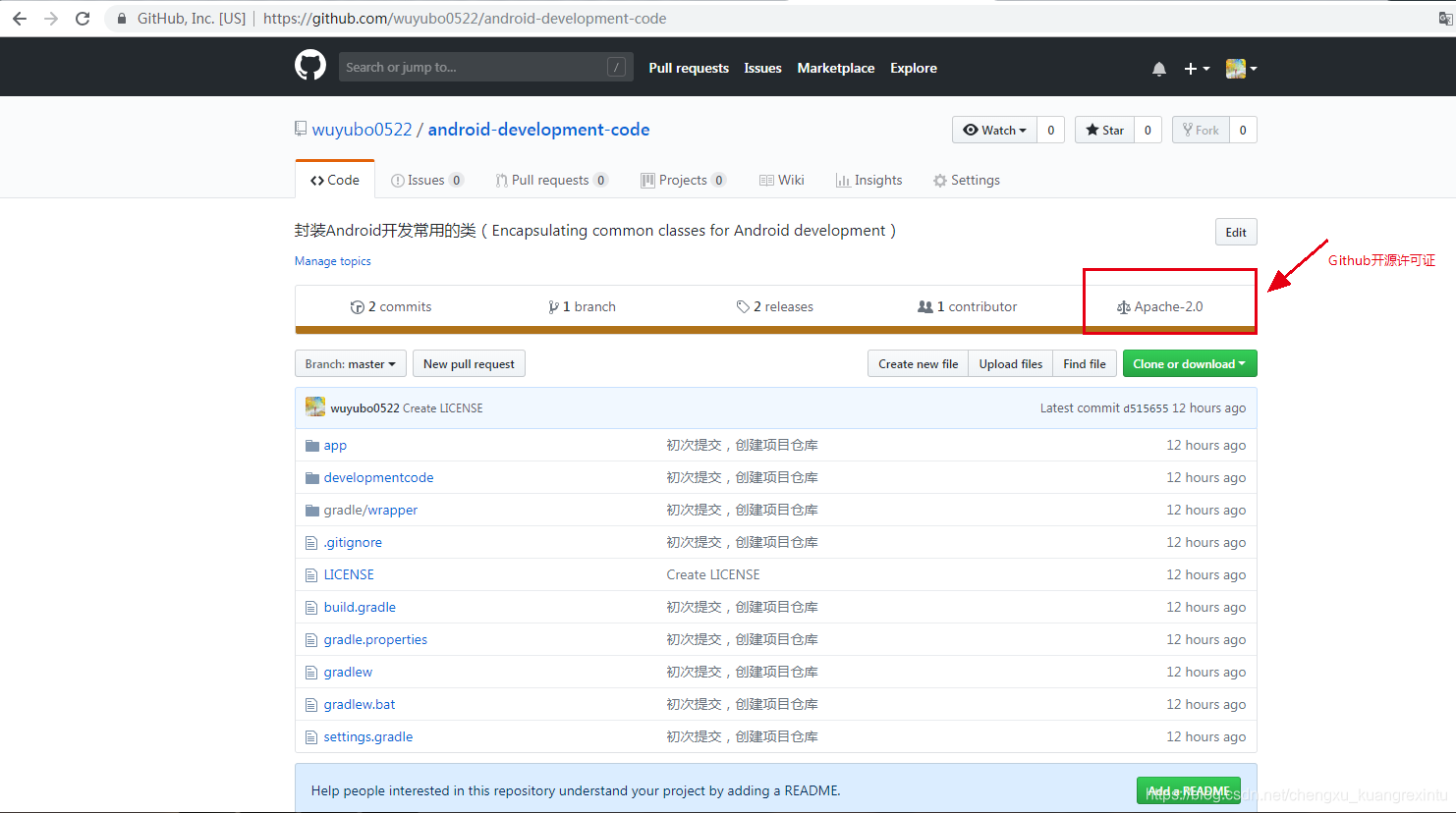Click Find file button
1456x813 pixels.
[x=1084, y=363]
